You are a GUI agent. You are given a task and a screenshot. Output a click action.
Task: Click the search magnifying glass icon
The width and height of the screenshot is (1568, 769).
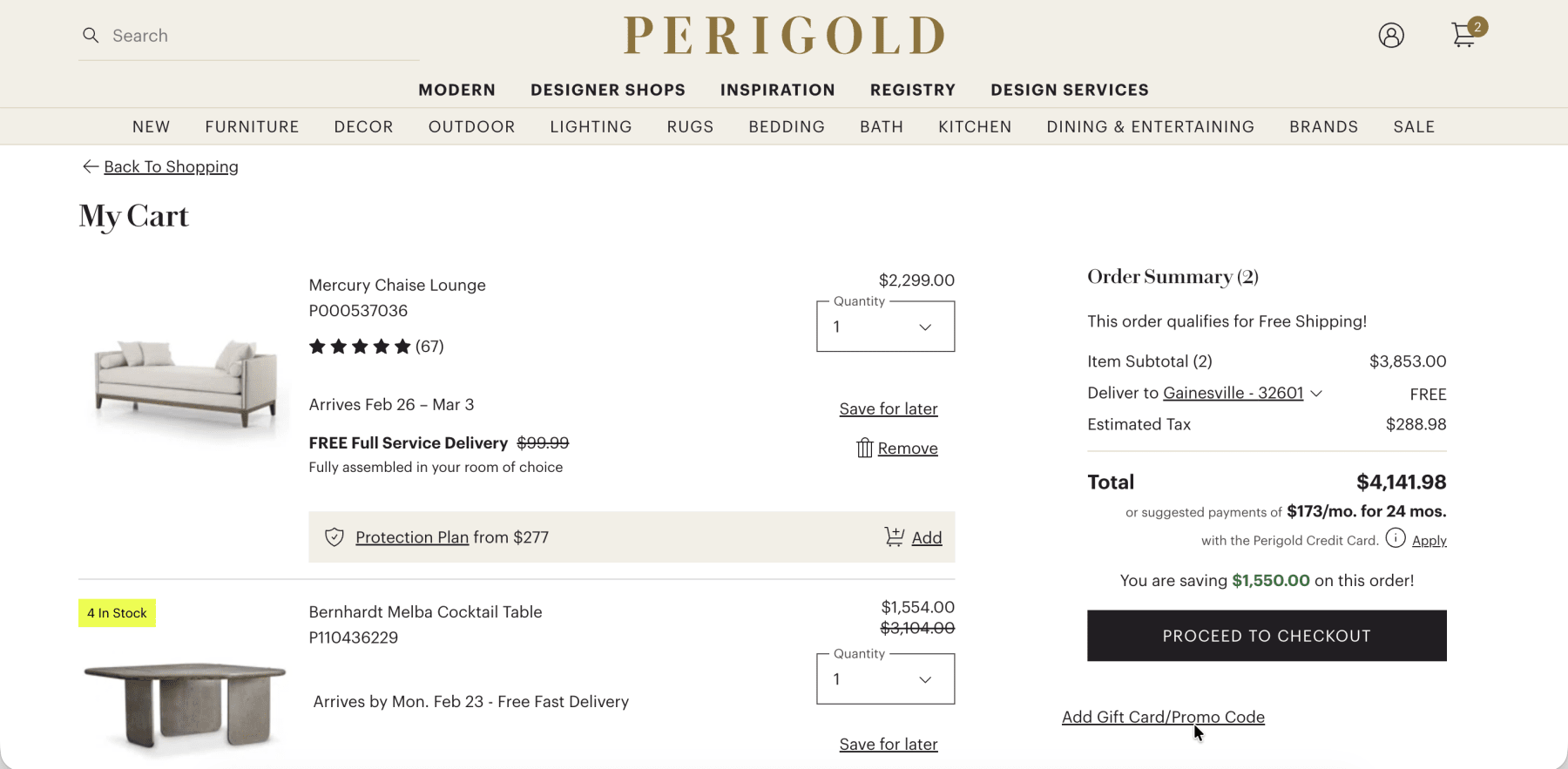pyautogui.click(x=91, y=35)
